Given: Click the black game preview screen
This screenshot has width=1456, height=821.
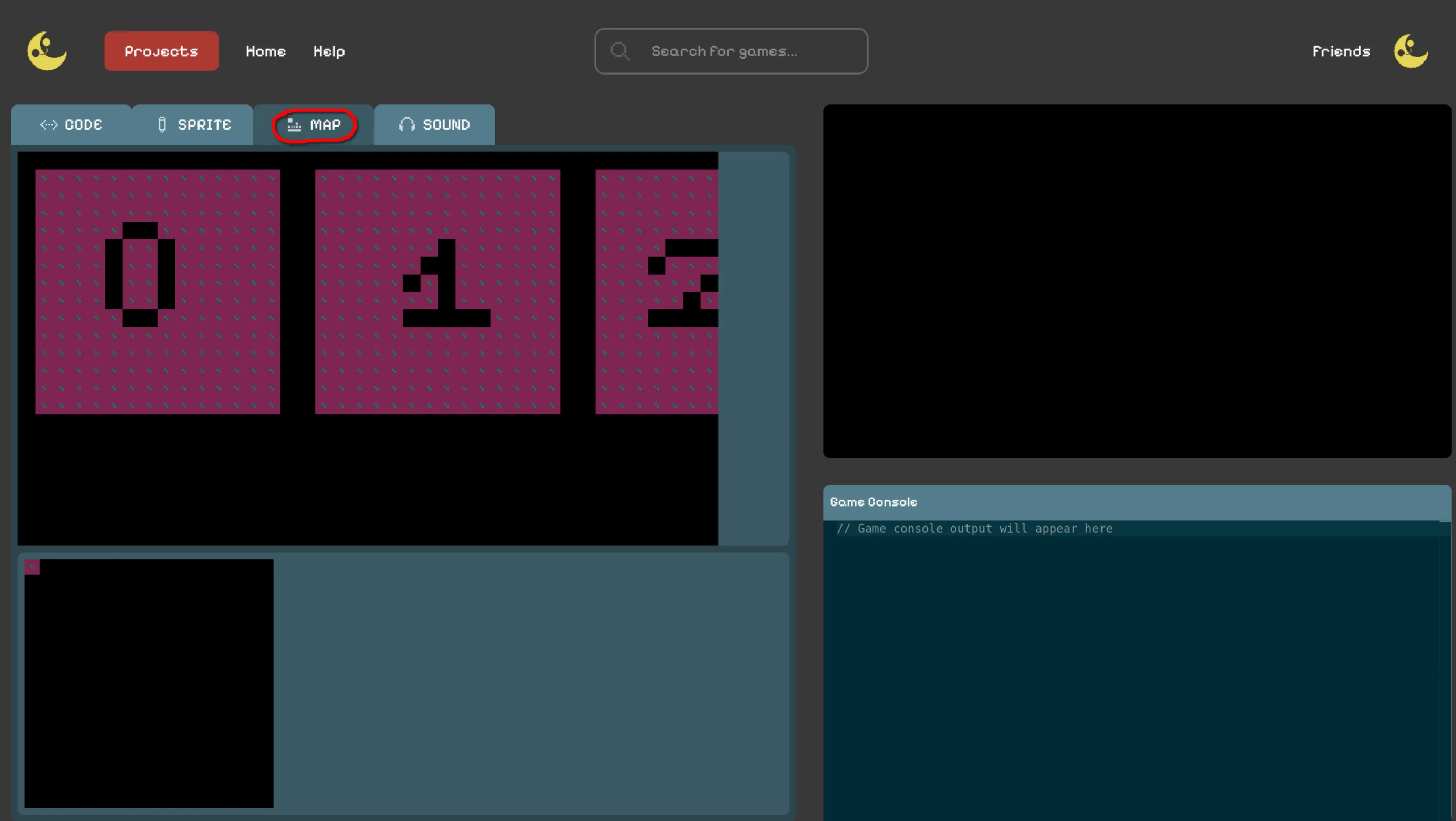Looking at the screenshot, I should click(x=1137, y=281).
